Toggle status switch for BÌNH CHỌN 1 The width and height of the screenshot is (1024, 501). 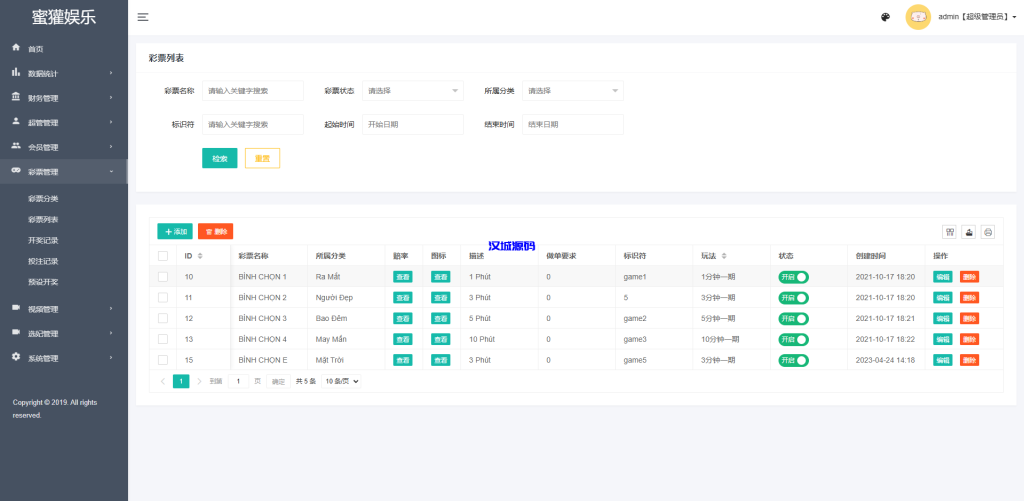(x=793, y=277)
